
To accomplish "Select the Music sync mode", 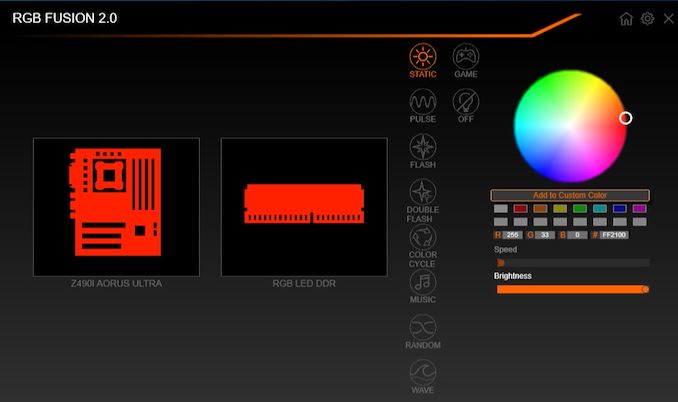I will coord(423,287).
